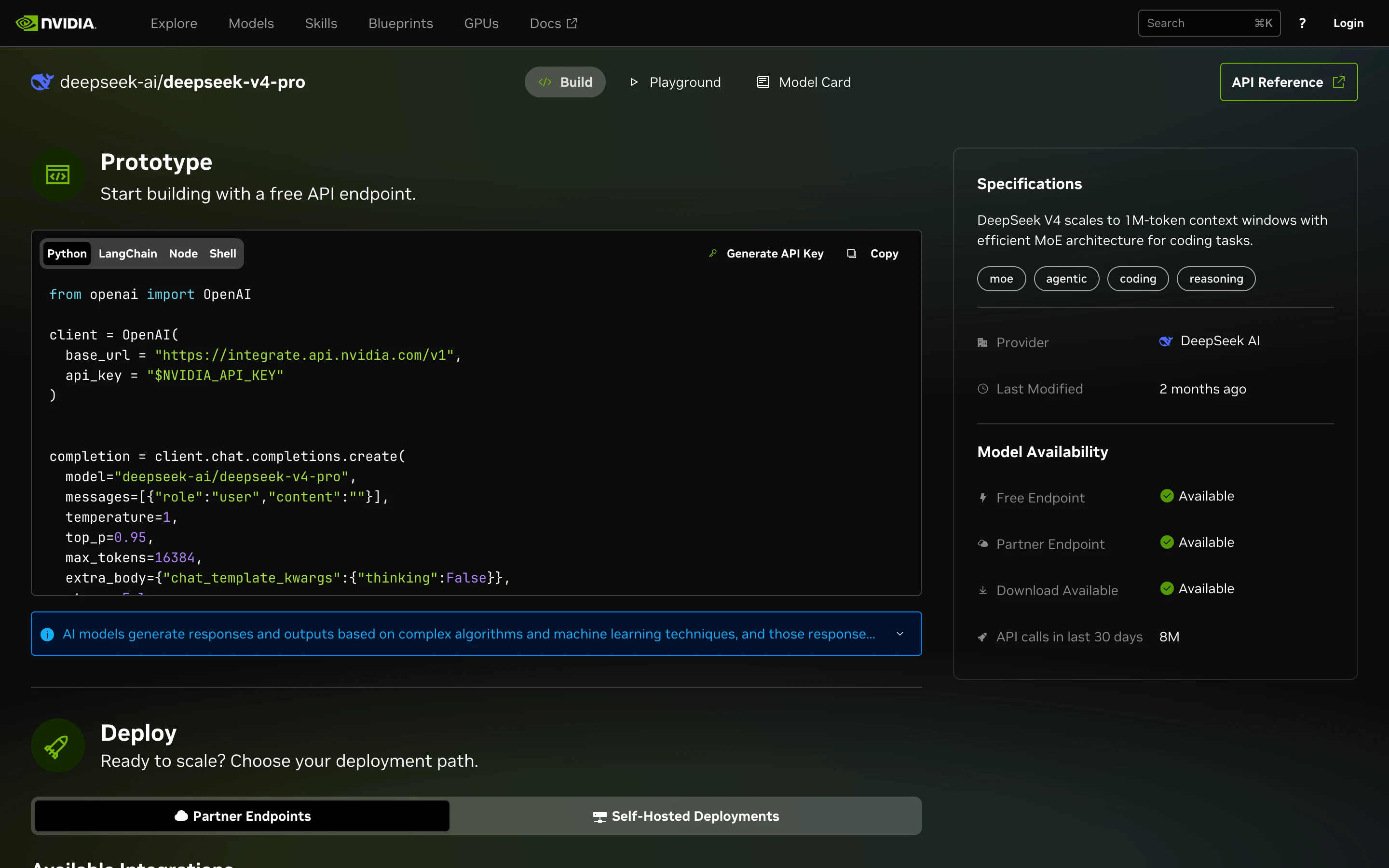Click Generate API Key

pos(766,253)
